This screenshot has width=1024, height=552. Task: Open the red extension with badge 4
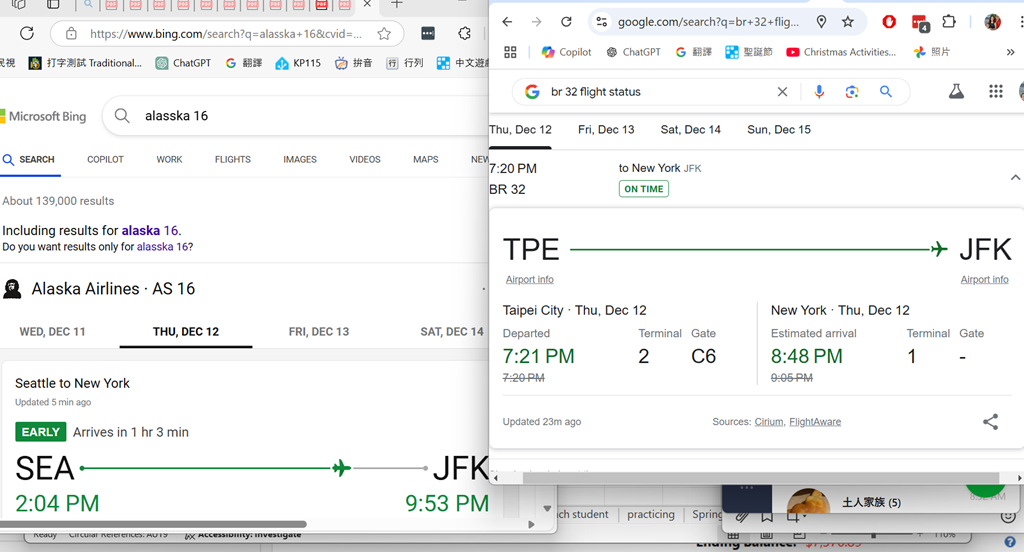click(920, 24)
